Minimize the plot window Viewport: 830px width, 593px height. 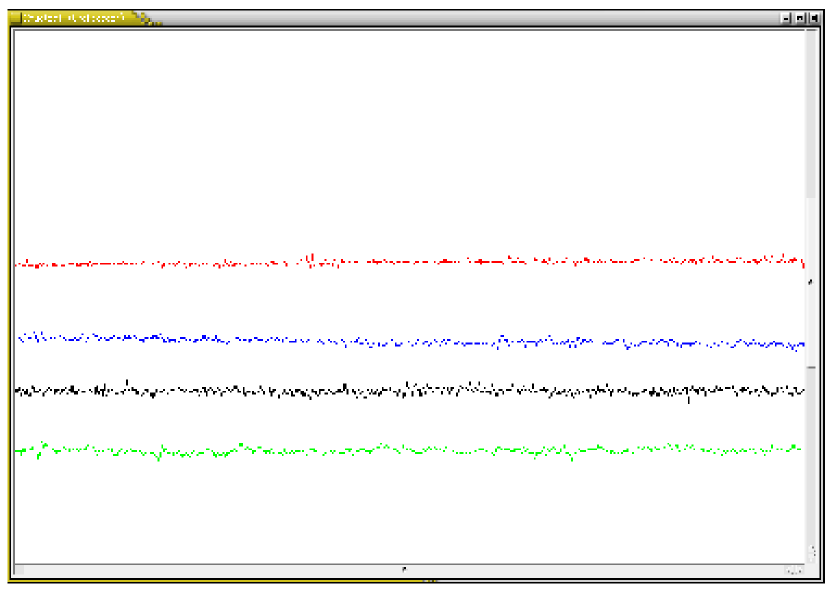click(x=787, y=19)
